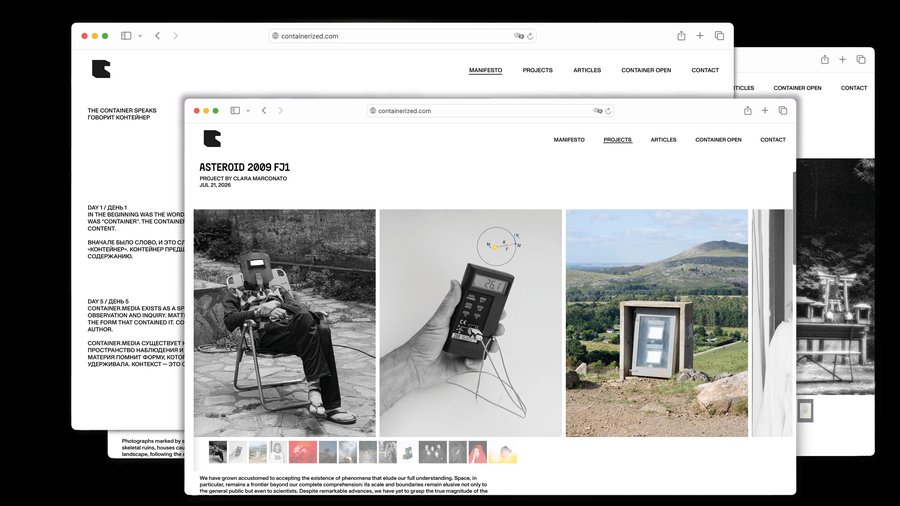Open the black-and-white shrine photo in the right-hand window

836,277
